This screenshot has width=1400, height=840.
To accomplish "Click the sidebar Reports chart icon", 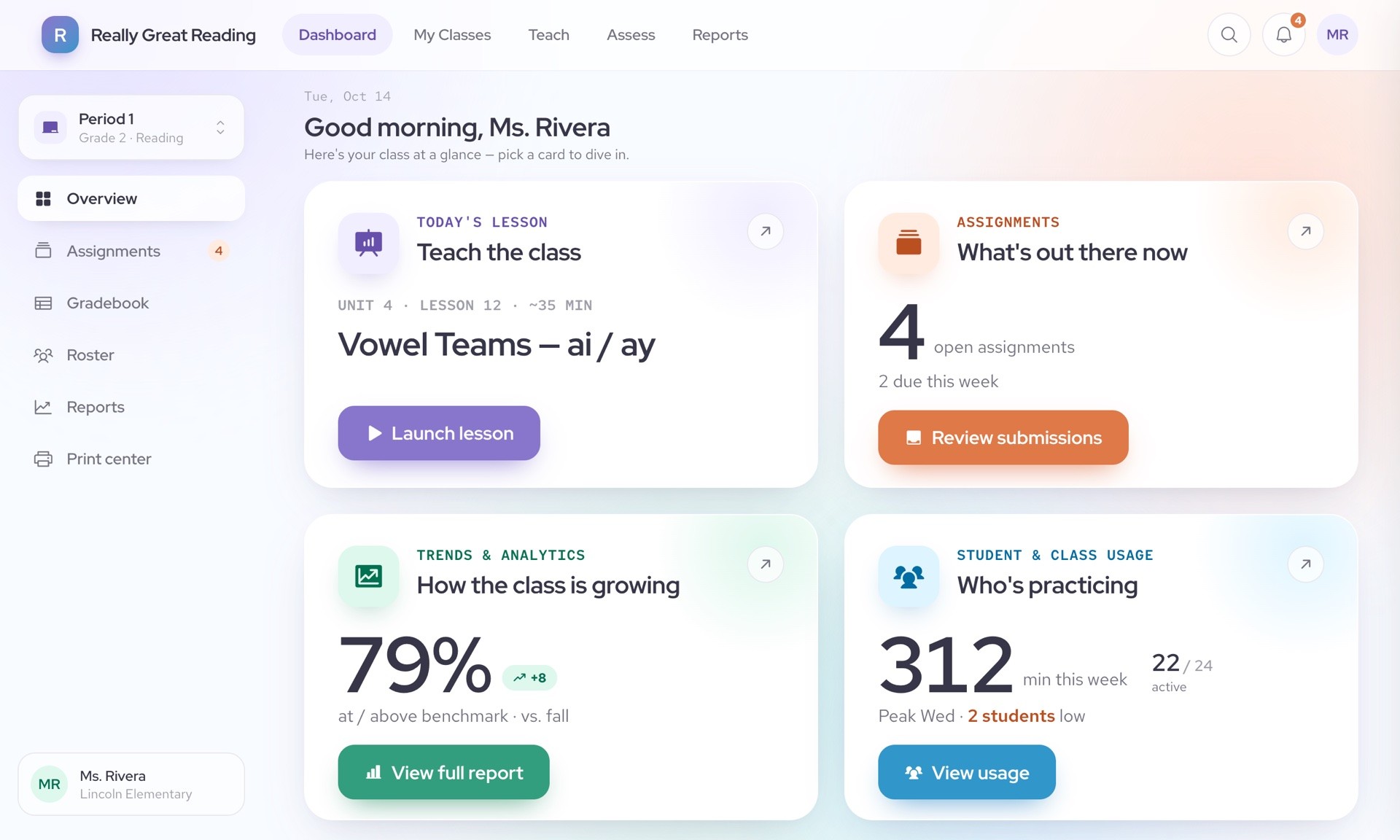I will 43,407.
